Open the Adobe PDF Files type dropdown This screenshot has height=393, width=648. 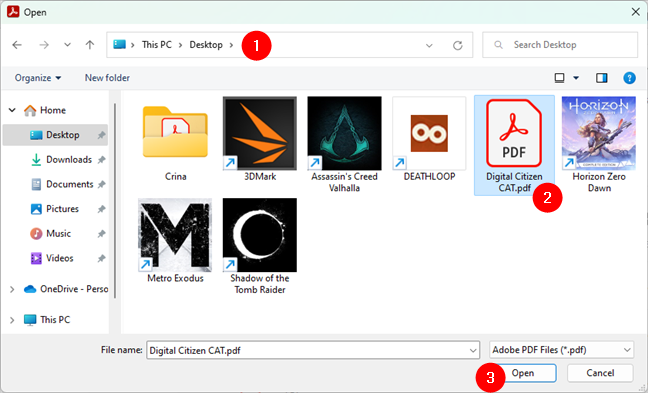coord(561,350)
